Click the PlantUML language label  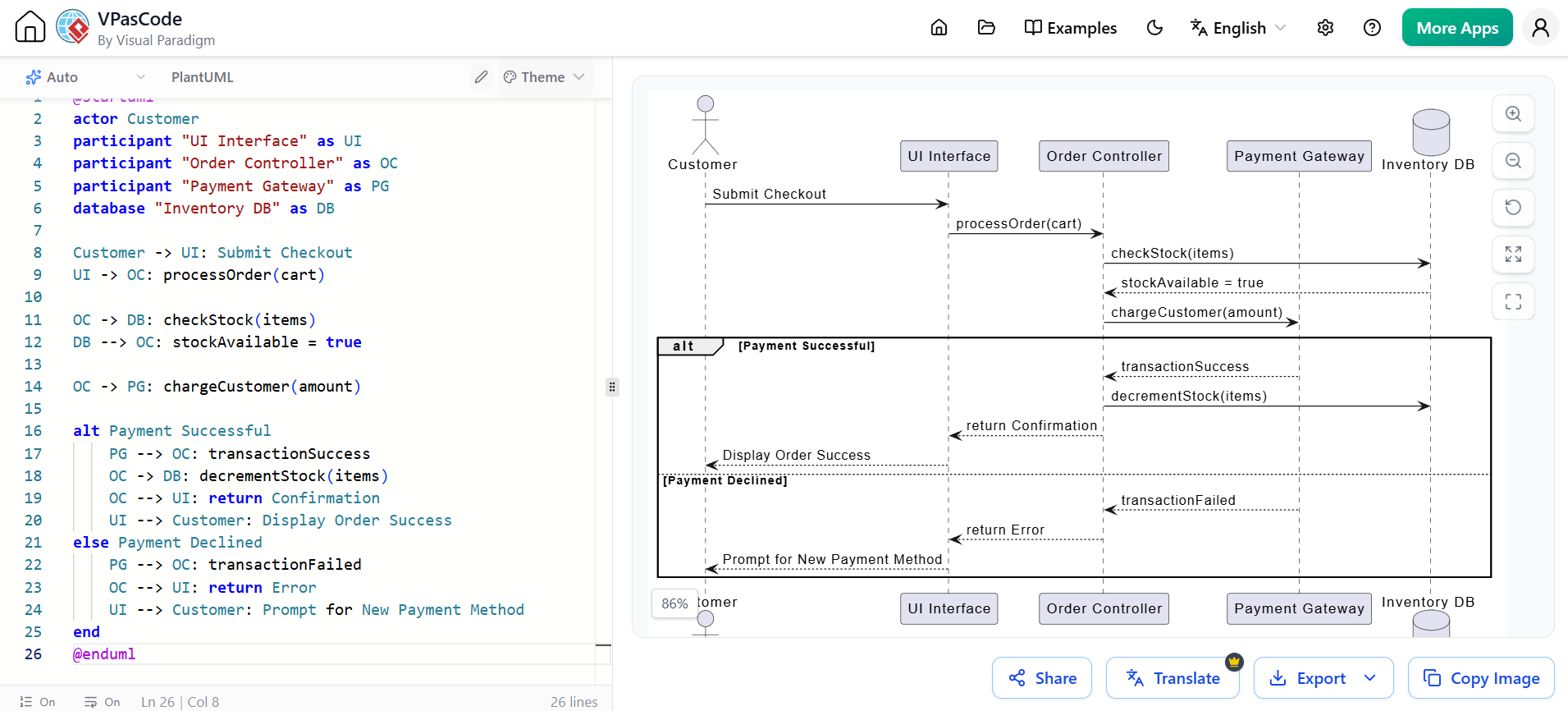[203, 77]
